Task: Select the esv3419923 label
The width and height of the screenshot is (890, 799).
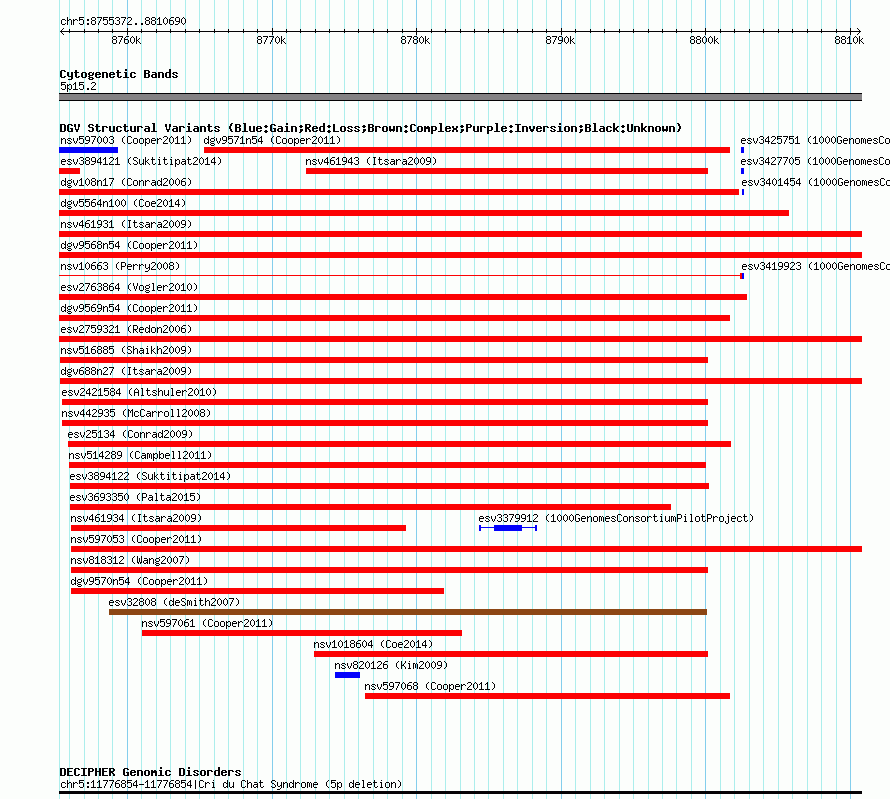Action: (816, 266)
